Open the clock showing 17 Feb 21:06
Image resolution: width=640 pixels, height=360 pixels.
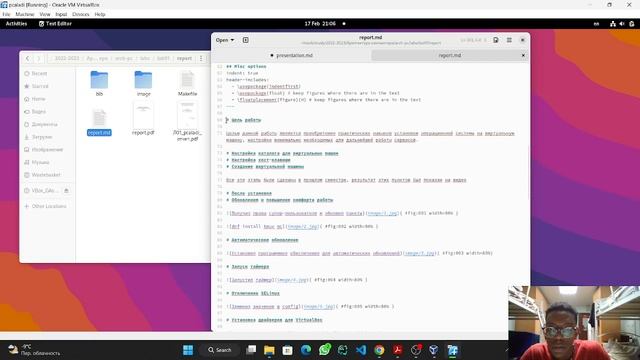tap(320, 24)
